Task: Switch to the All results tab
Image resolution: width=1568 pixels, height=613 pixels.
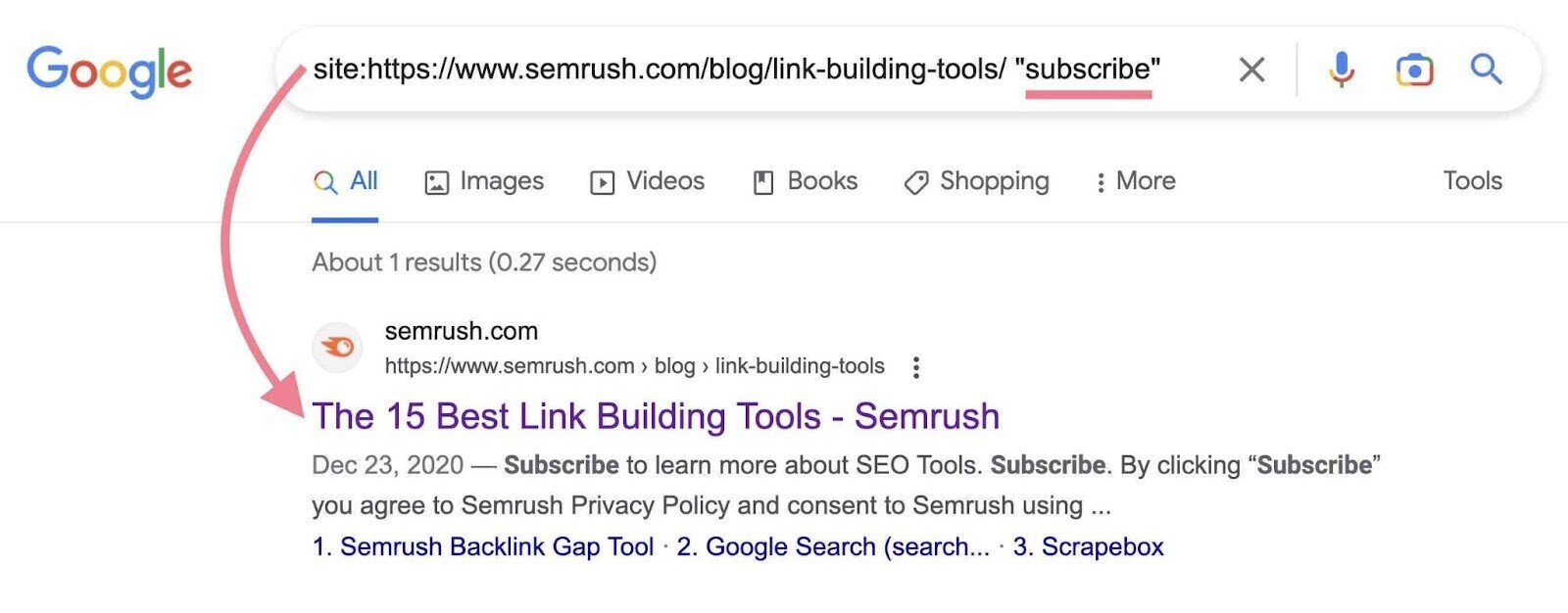Action: click(345, 181)
